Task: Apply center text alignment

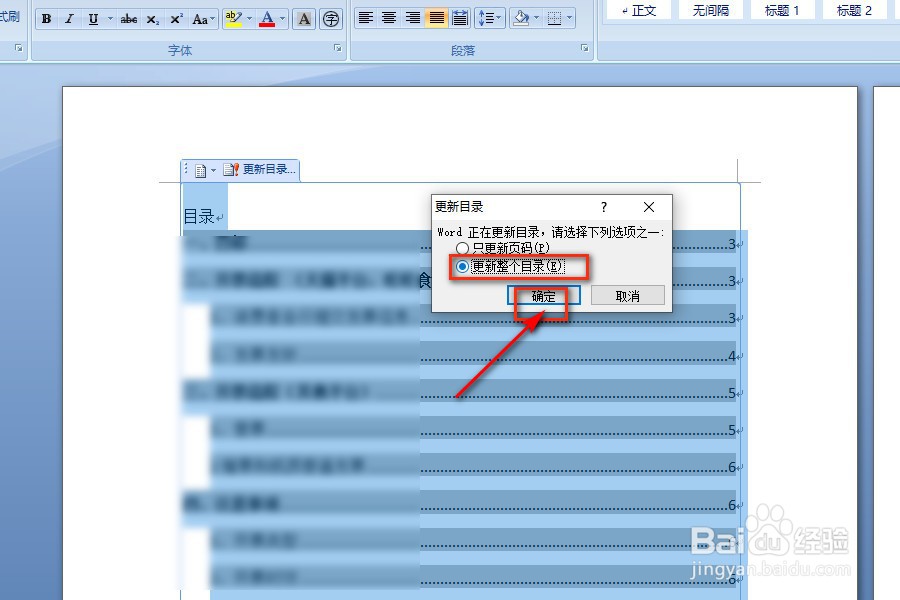Action: tap(387, 17)
